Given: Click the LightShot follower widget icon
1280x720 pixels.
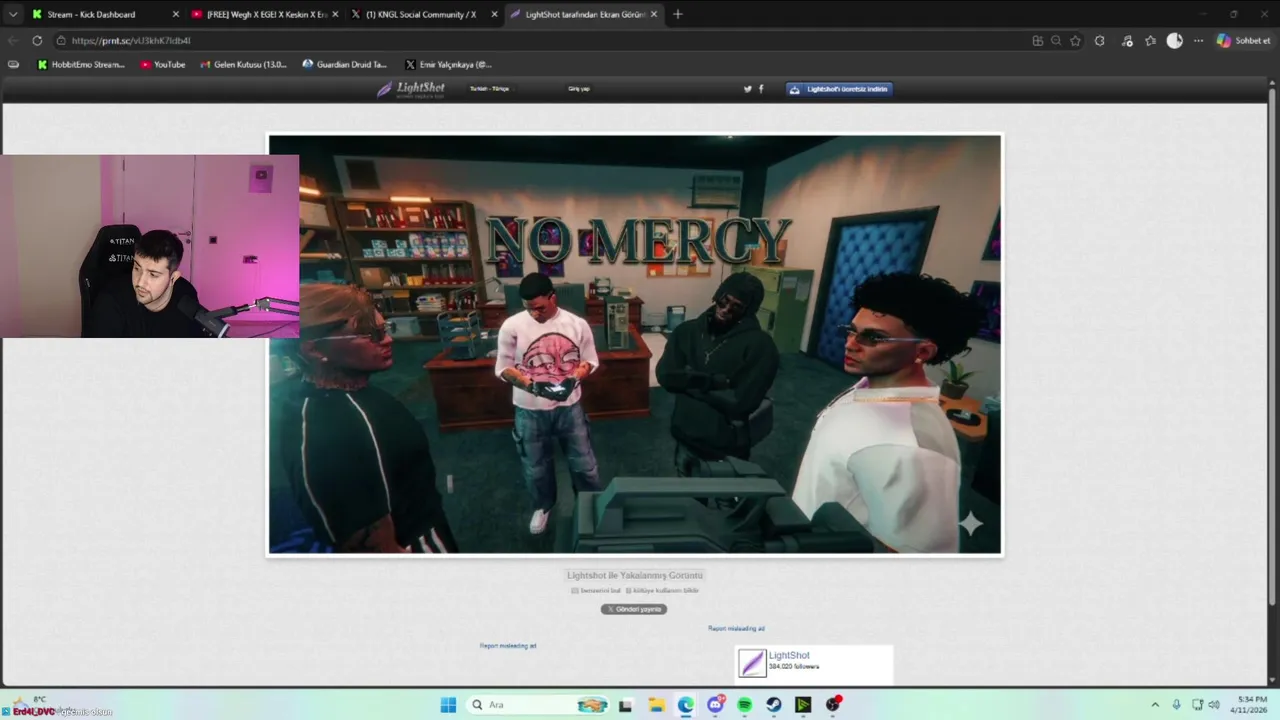Looking at the screenshot, I should coord(752,663).
